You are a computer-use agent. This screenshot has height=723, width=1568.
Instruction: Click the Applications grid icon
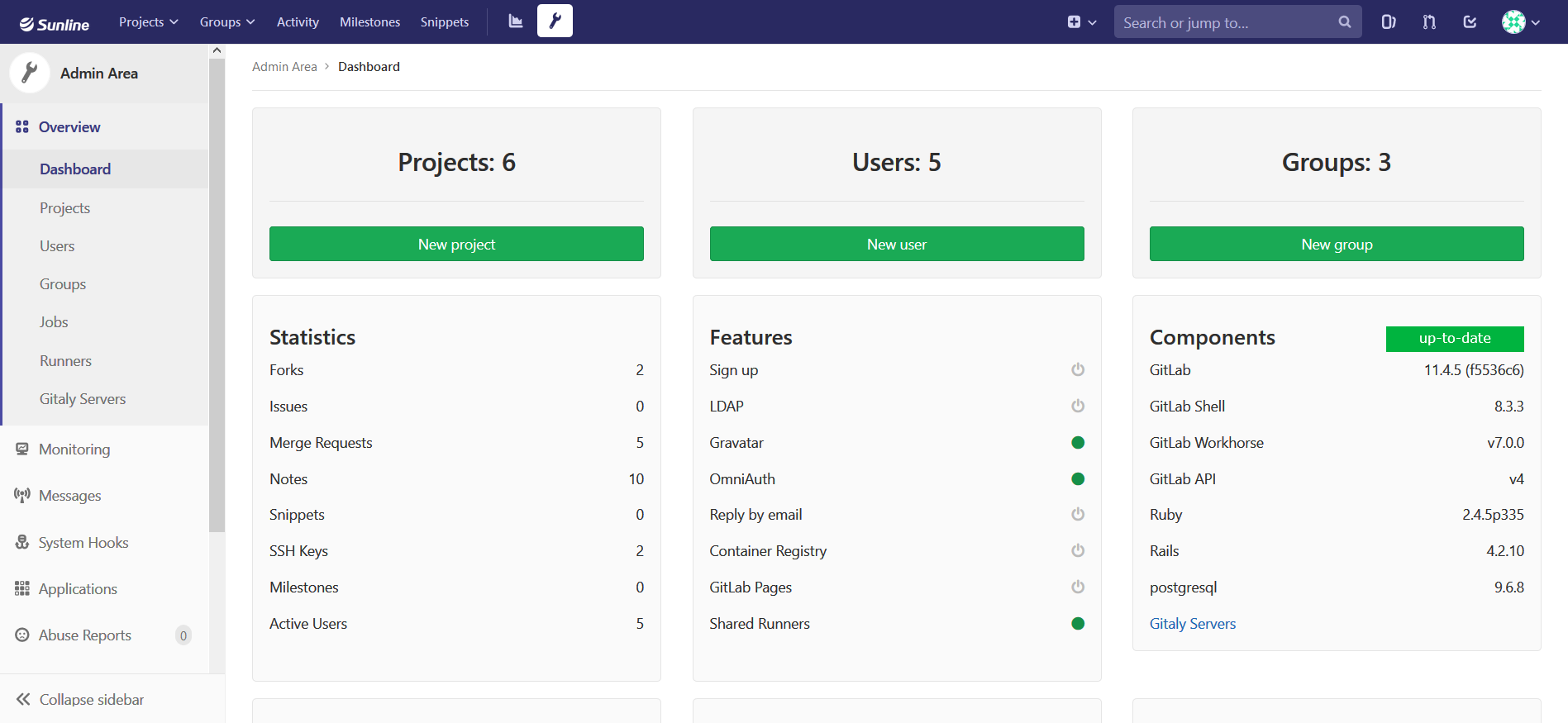coord(22,588)
